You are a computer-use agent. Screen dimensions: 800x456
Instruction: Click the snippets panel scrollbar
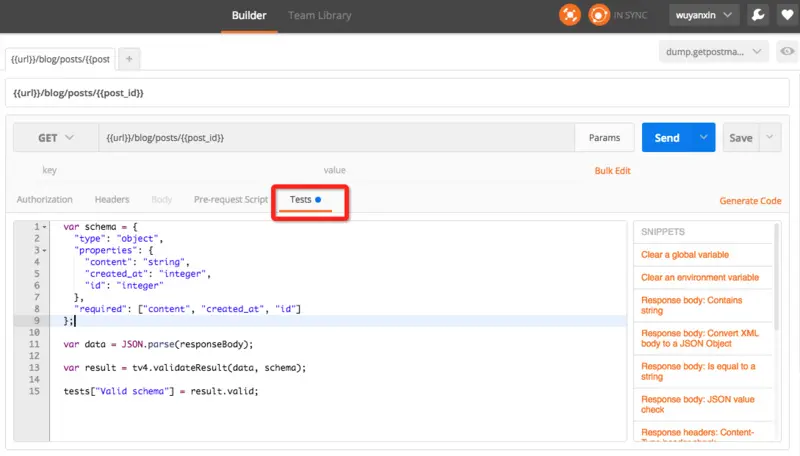tap(777, 278)
